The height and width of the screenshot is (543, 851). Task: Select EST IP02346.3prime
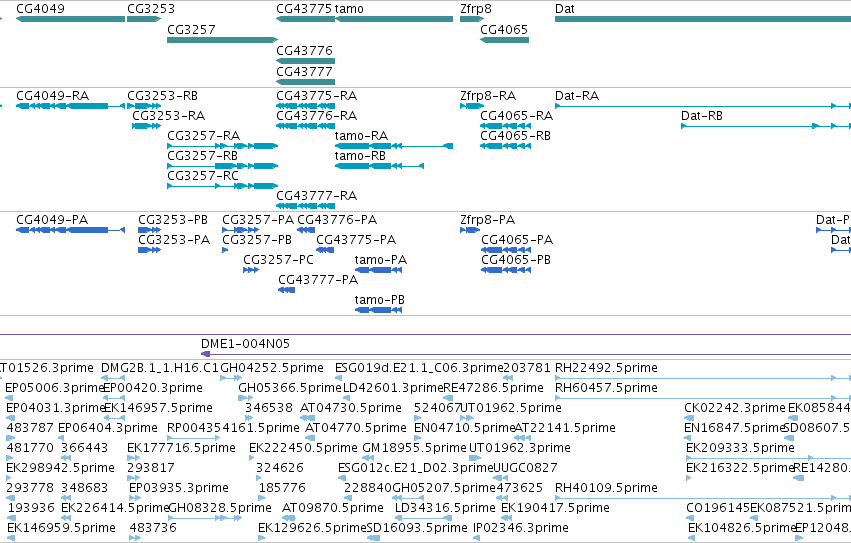521,529
